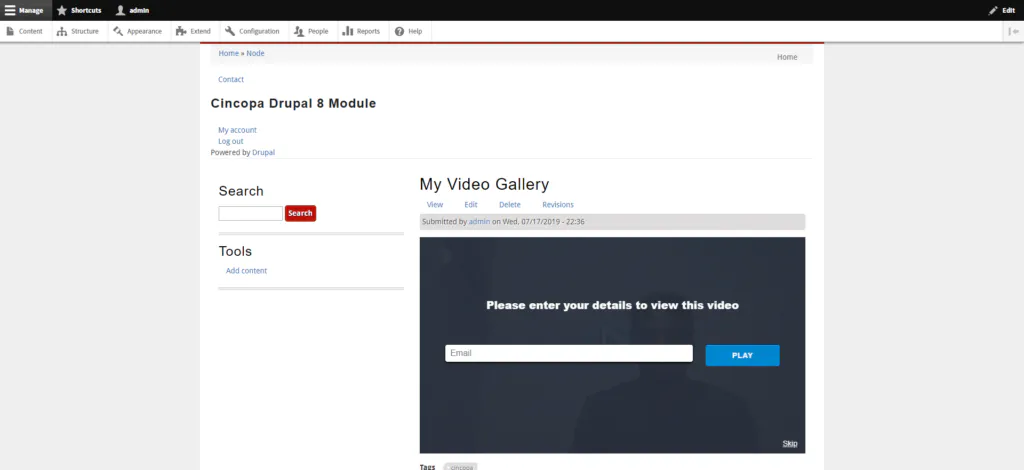This screenshot has height=470, width=1024.
Task: Click the Search block heading
Action: [x=241, y=191]
